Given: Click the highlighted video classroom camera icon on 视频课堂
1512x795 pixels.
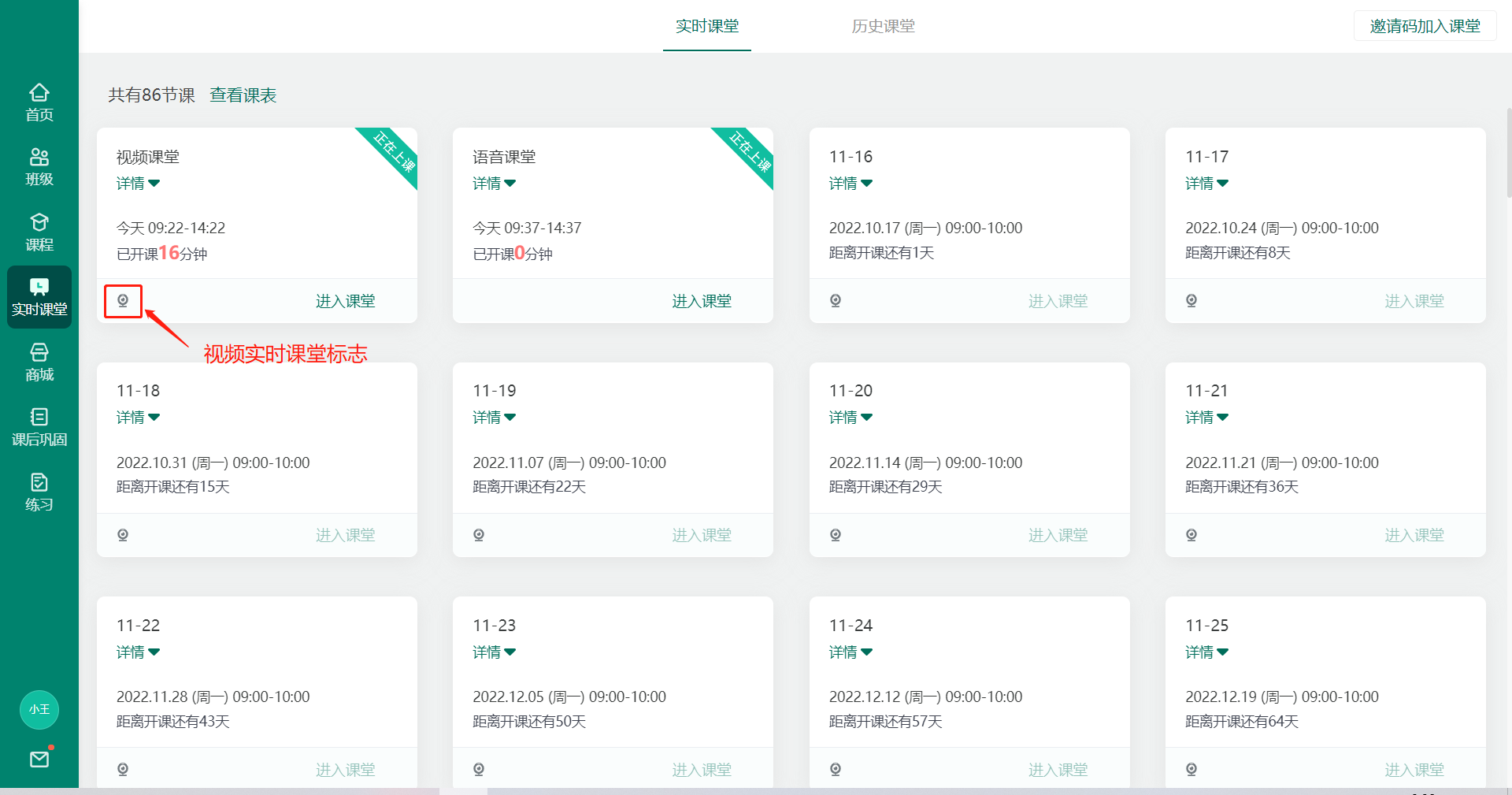Looking at the screenshot, I should [123, 301].
